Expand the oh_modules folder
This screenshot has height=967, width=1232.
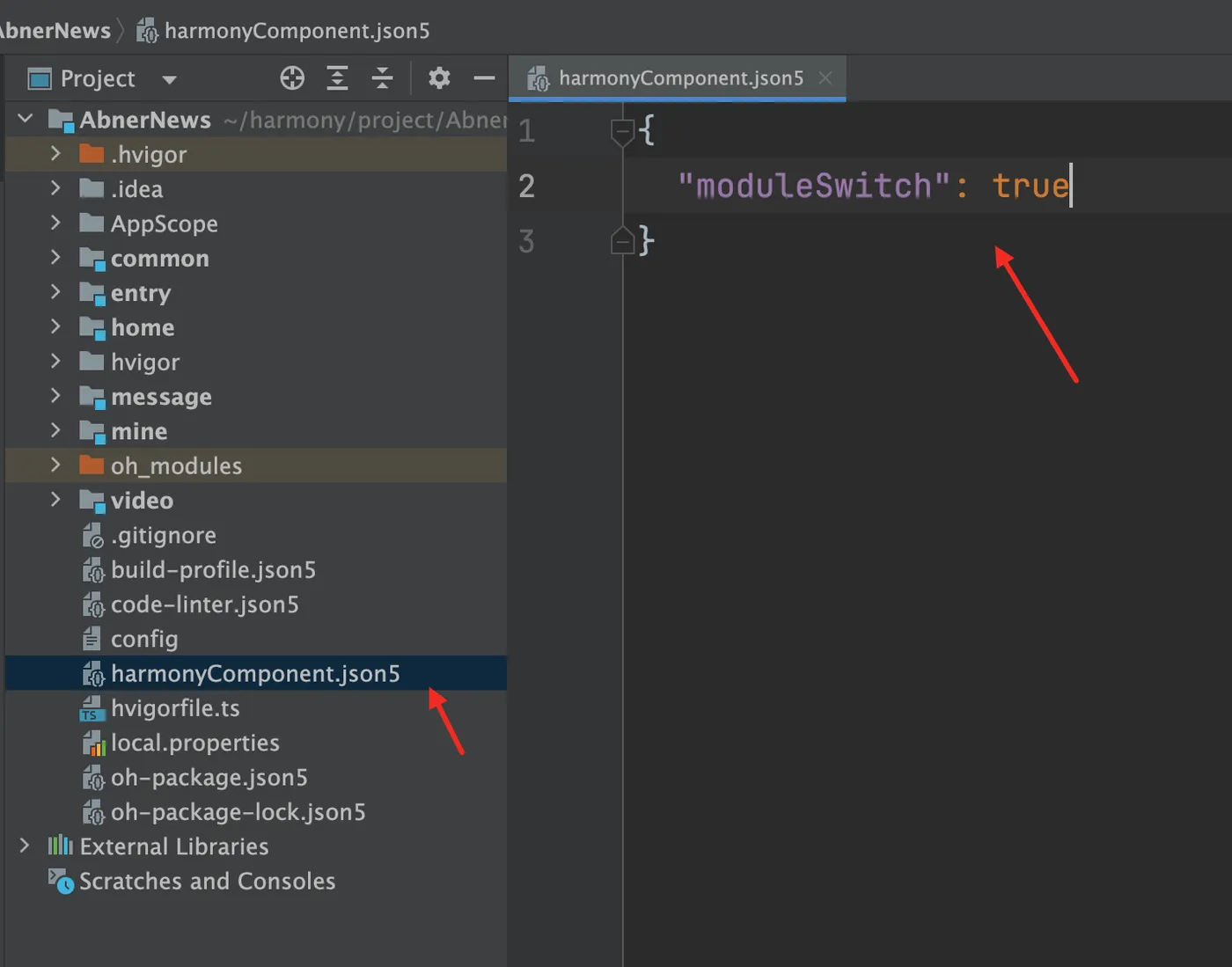pyautogui.click(x=55, y=465)
